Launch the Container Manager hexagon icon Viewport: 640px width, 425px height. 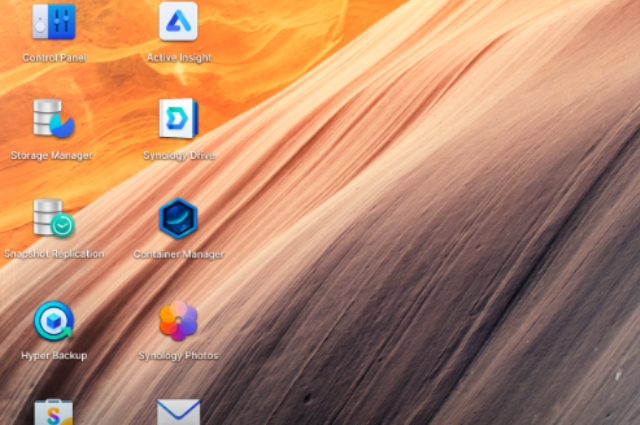point(178,218)
